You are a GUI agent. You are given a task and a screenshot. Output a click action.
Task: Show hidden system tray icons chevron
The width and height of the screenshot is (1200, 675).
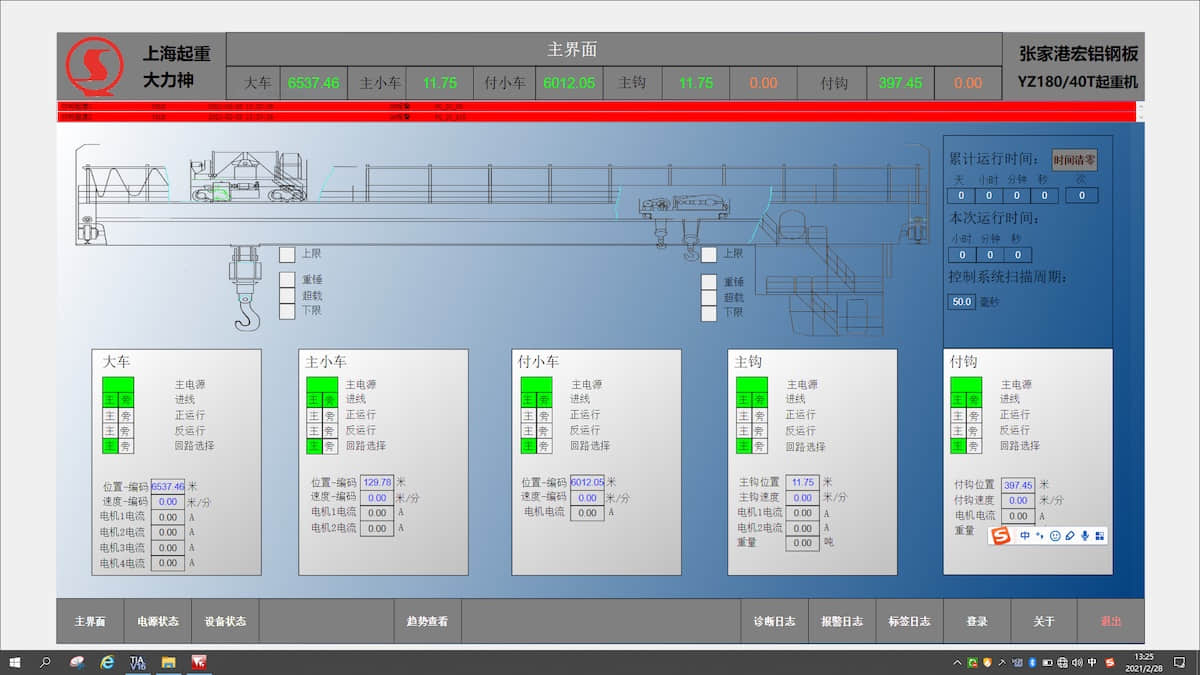click(958, 662)
